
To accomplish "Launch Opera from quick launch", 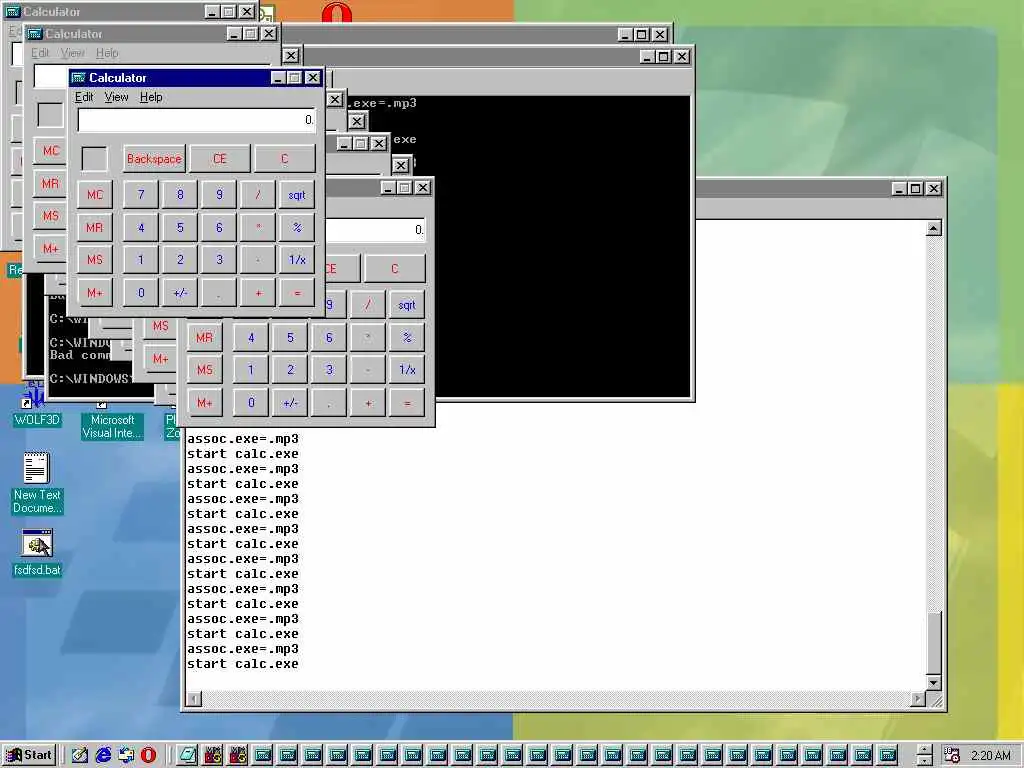I will pyautogui.click(x=149, y=755).
